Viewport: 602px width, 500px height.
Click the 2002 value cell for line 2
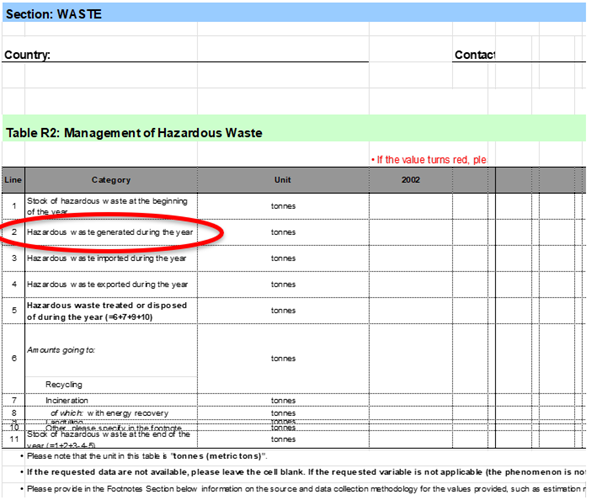[x=410, y=232]
